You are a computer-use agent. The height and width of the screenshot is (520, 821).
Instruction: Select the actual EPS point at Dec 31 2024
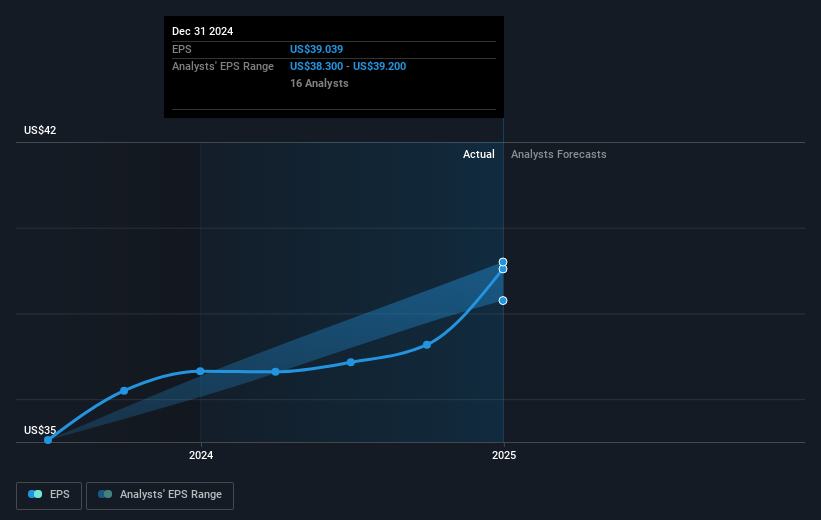(503, 269)
